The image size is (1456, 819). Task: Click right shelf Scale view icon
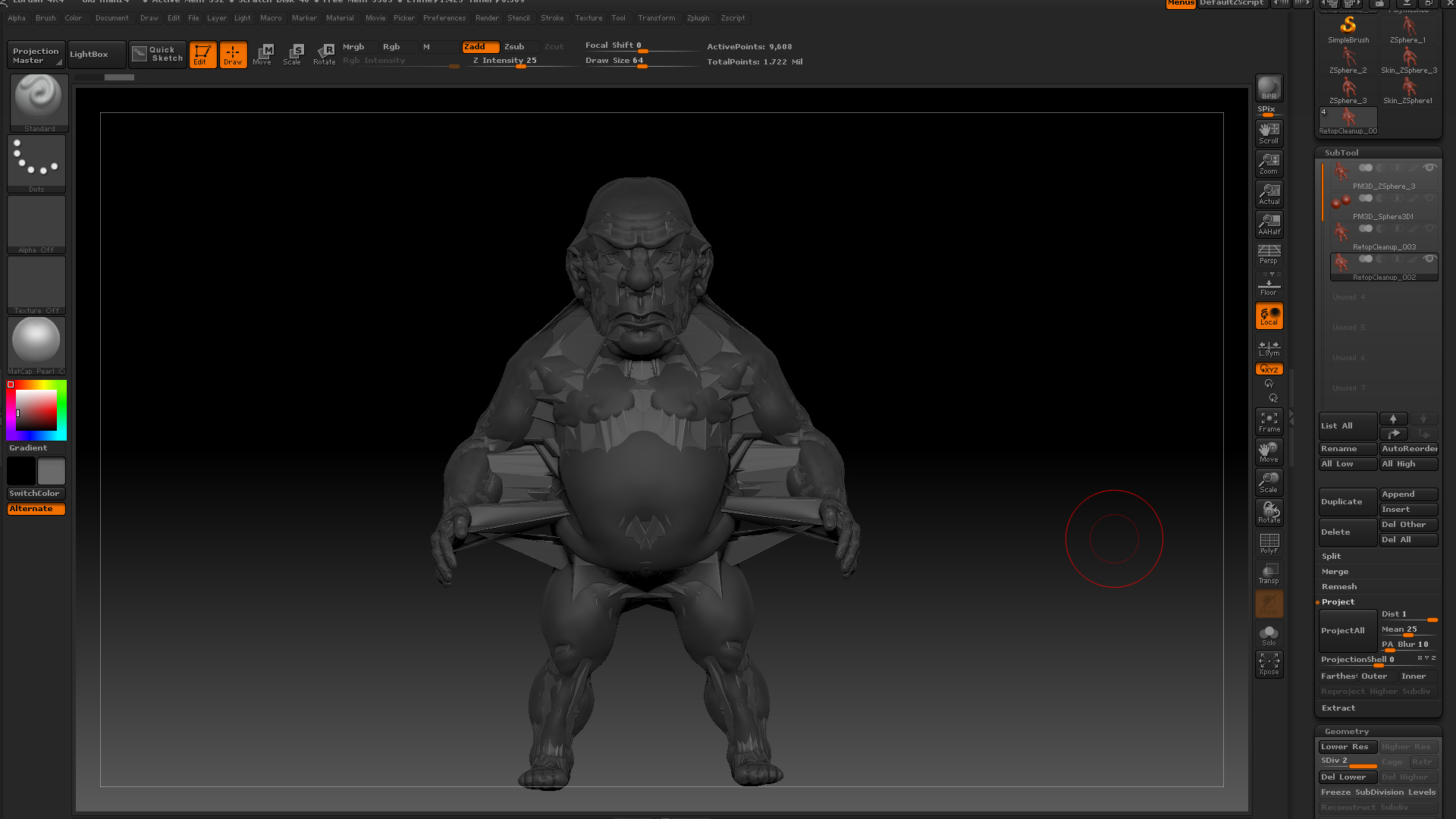pyautogui.click(x=1269, y=482)
